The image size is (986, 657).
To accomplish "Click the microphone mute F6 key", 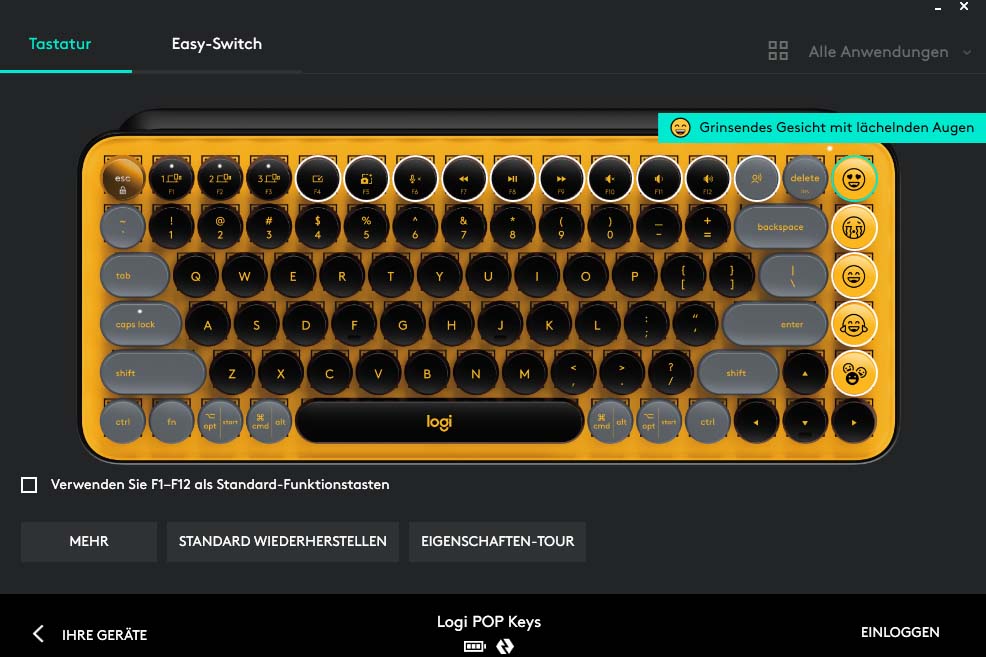I will pos(415,179).
